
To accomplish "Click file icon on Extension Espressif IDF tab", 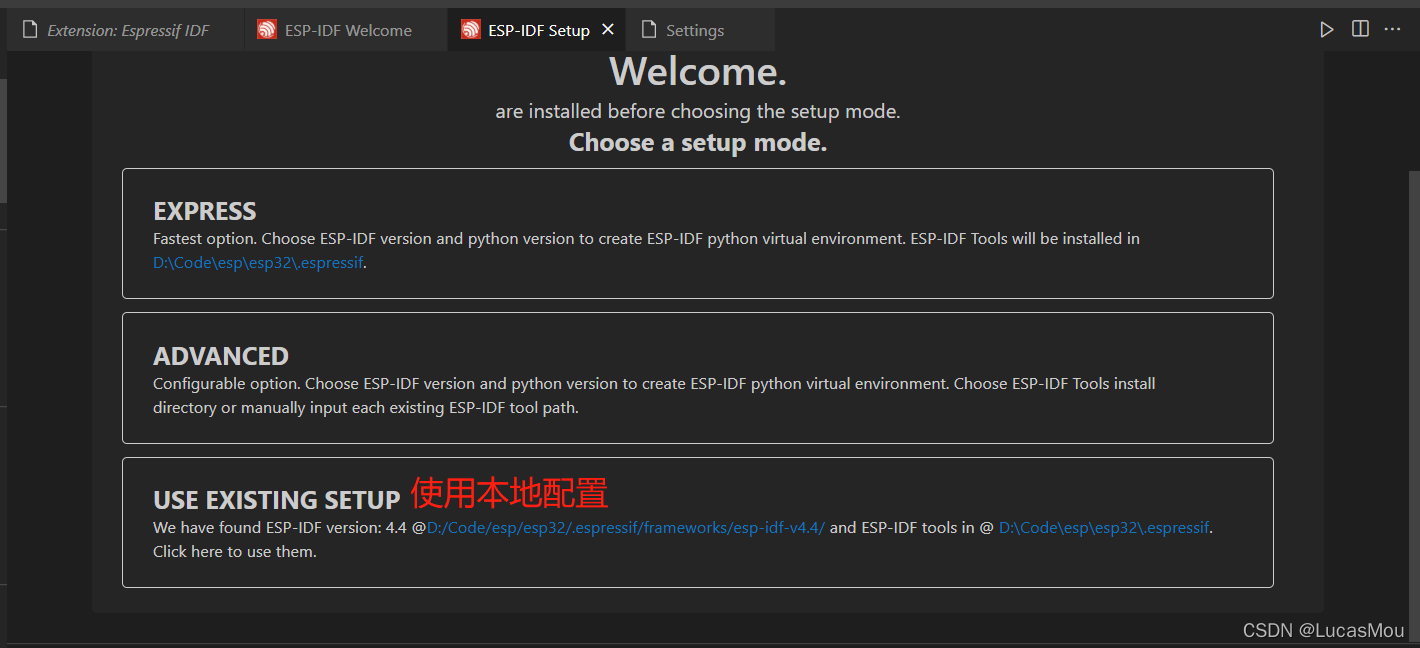I will click(x=29, y=30).
